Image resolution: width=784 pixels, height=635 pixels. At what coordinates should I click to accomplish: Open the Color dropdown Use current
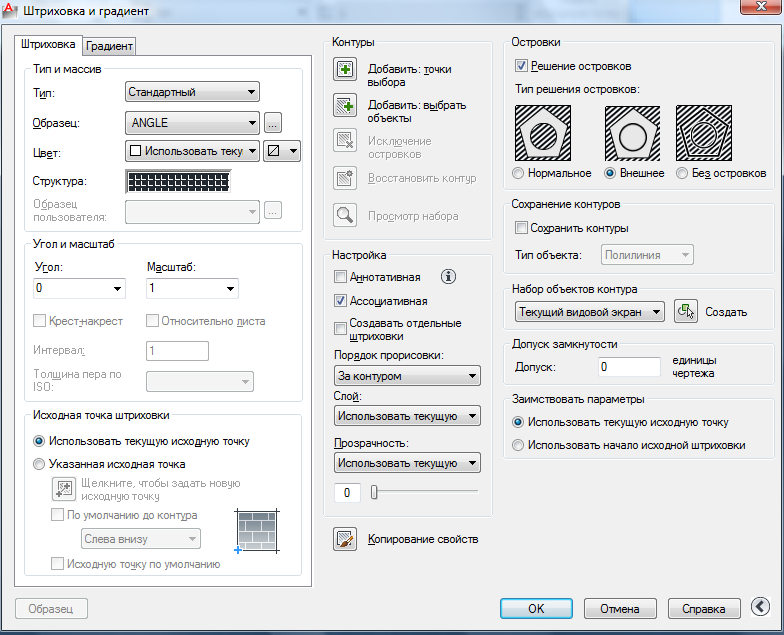(x=192, y=150)
